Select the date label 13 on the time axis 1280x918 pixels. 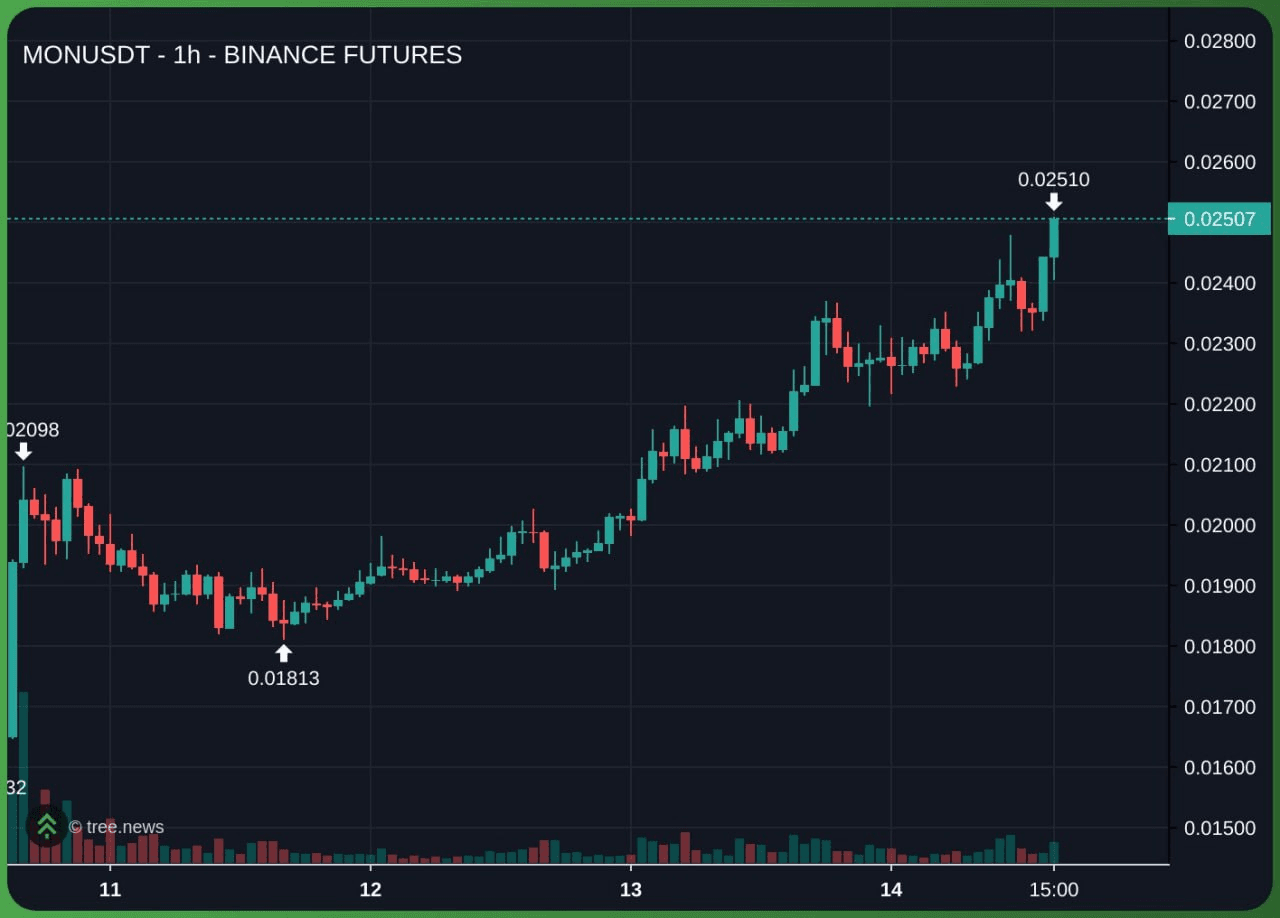(x=631, y=890)
